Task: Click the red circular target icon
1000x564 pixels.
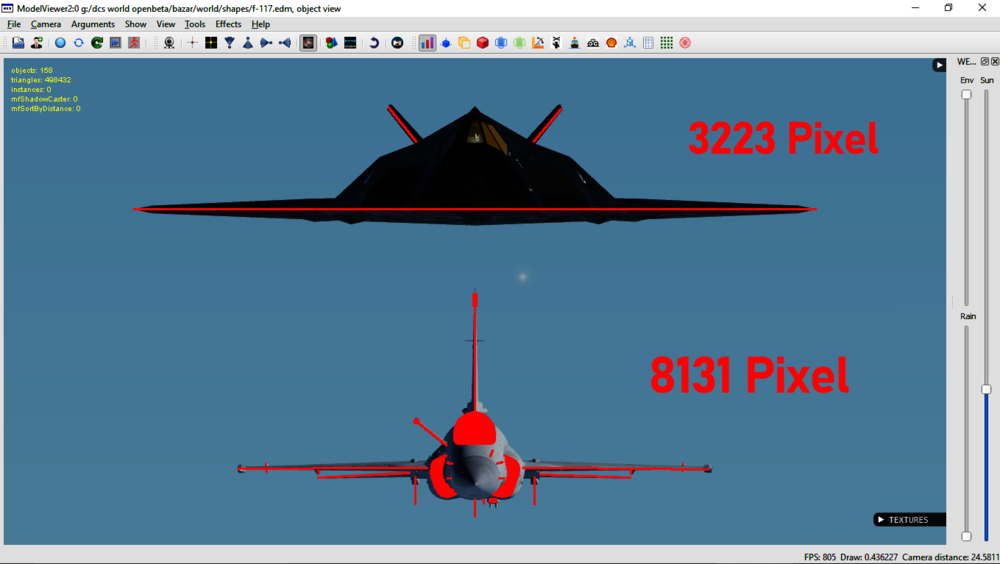Action: coord(685,43)
